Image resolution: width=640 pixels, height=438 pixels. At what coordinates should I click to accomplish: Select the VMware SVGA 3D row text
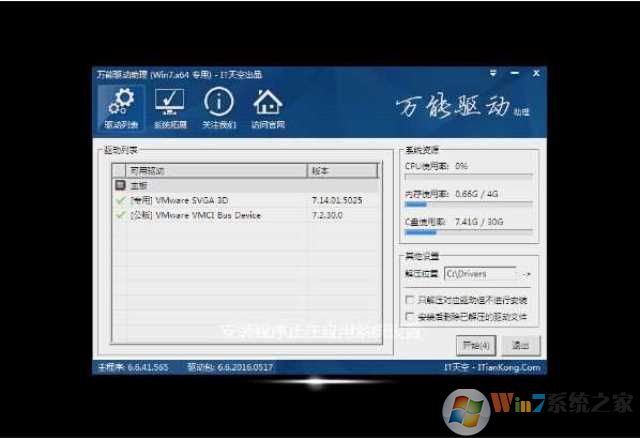(x=179, y=200)
